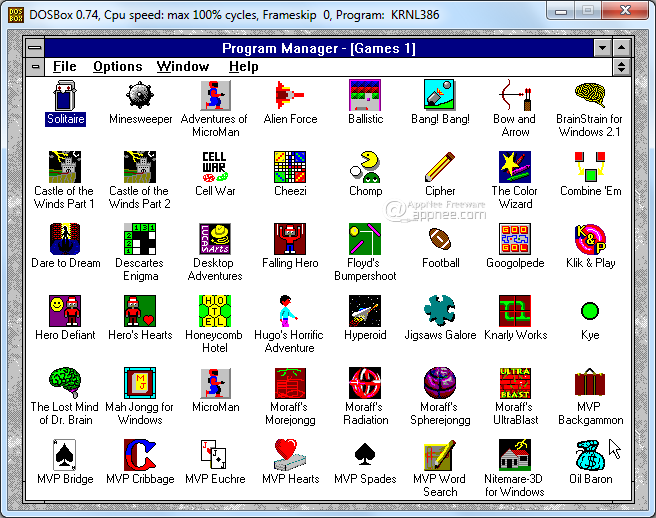The width and height of the screenshot is (656, 518).
Task: Select Mah Jongg for Windows icon
Action: pyautogui.click(x=140, y=383)
